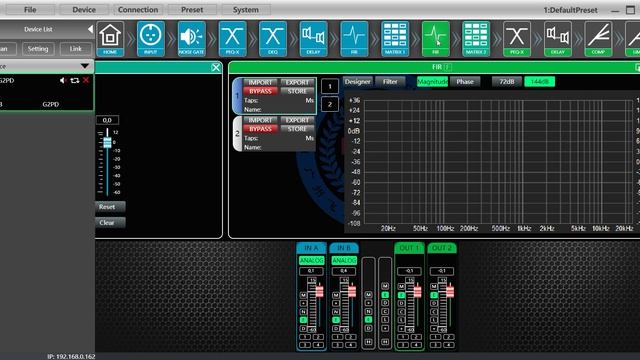
Task: Click STORE for FIR channel 1
Action: tap(297, 91)
